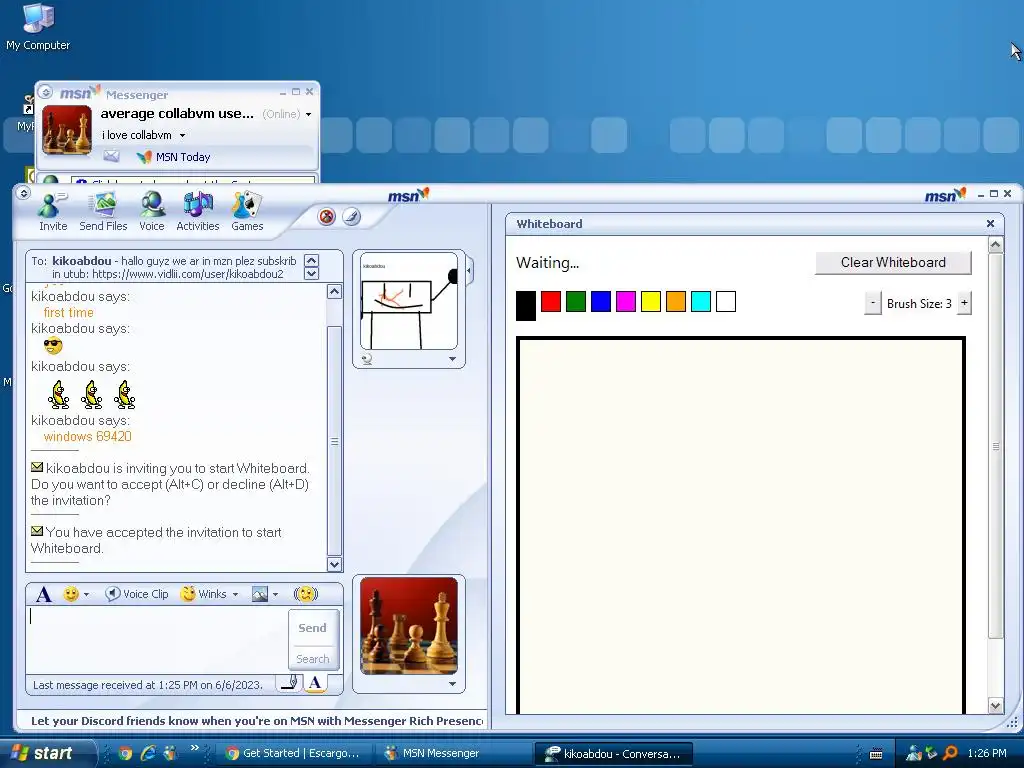The width and height of the screenshot is (1024, 768).
Task: Click whiteboard panel scroll-down arrow
Action: [x=995, y=705]
